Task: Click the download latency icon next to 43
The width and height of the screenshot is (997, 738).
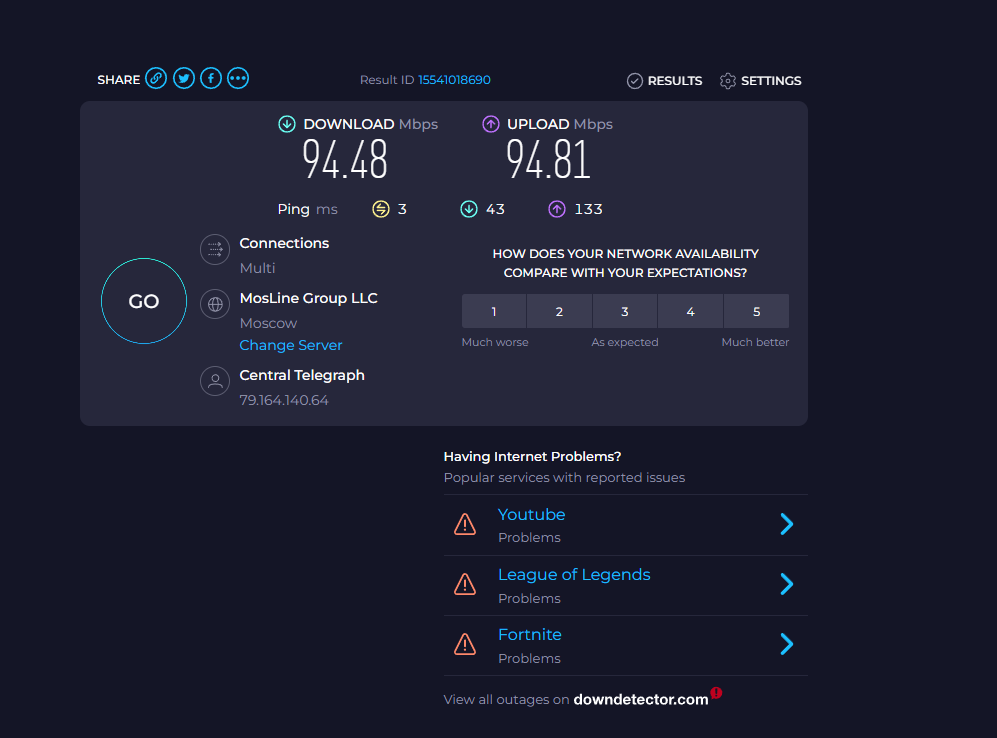Action: click(x=469, y=209)
